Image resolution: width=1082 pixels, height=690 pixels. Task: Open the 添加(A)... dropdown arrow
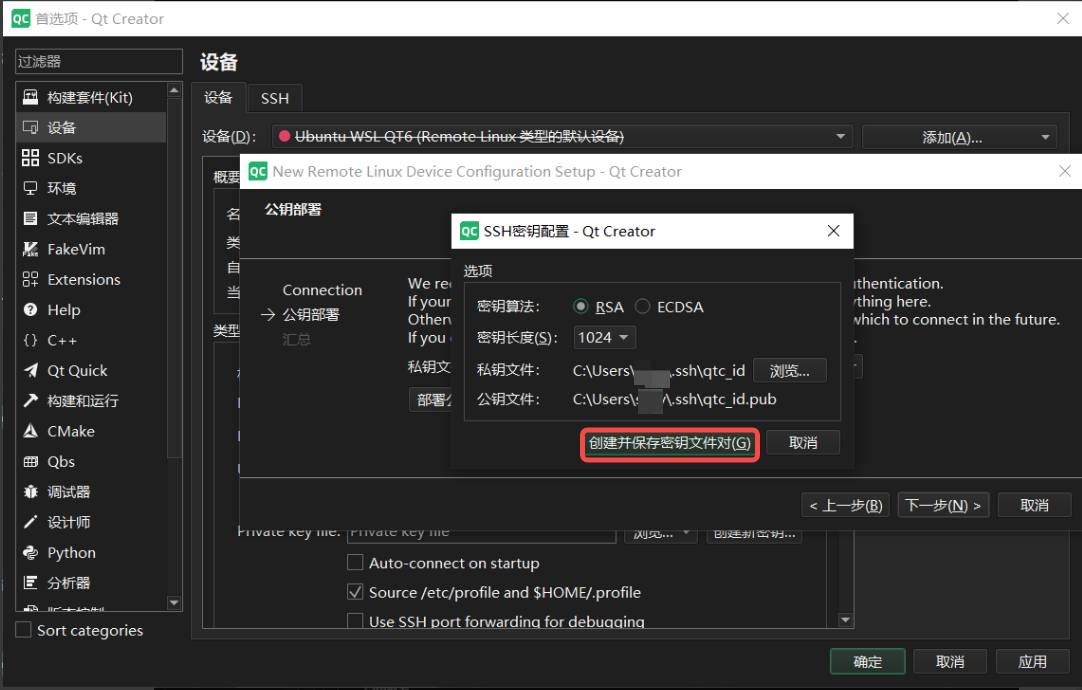[x=1045, y=137]
